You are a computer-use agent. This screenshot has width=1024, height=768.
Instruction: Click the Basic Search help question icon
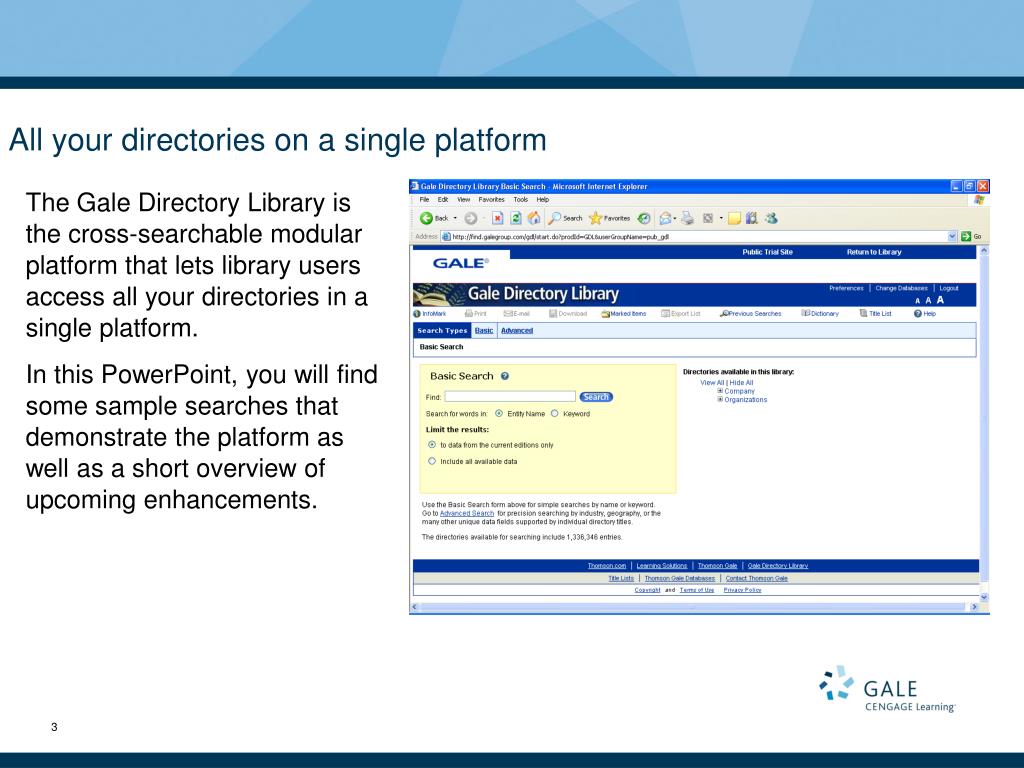coord(505,376)
